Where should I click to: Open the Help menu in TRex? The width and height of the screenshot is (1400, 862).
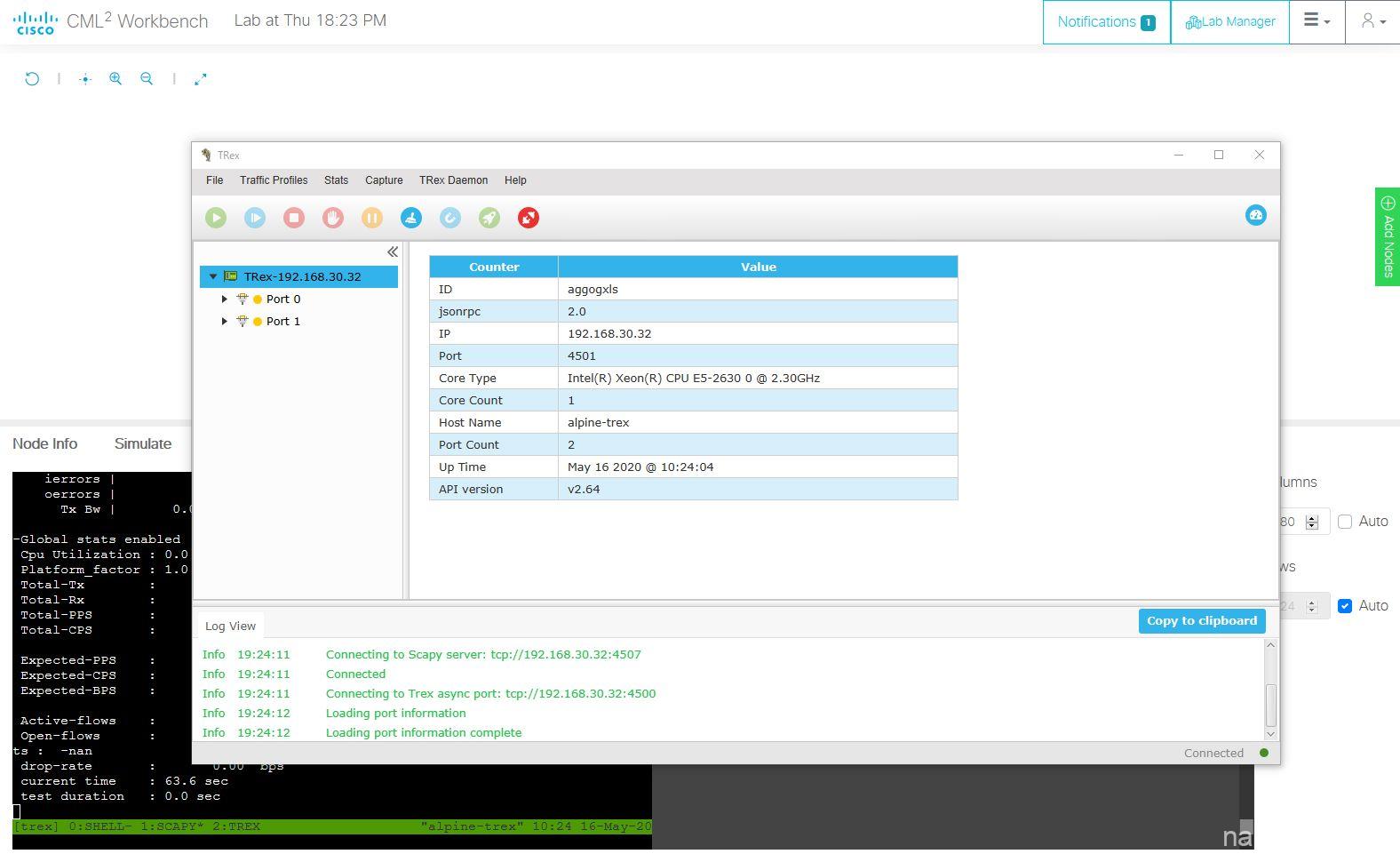(x=515, y=180)
